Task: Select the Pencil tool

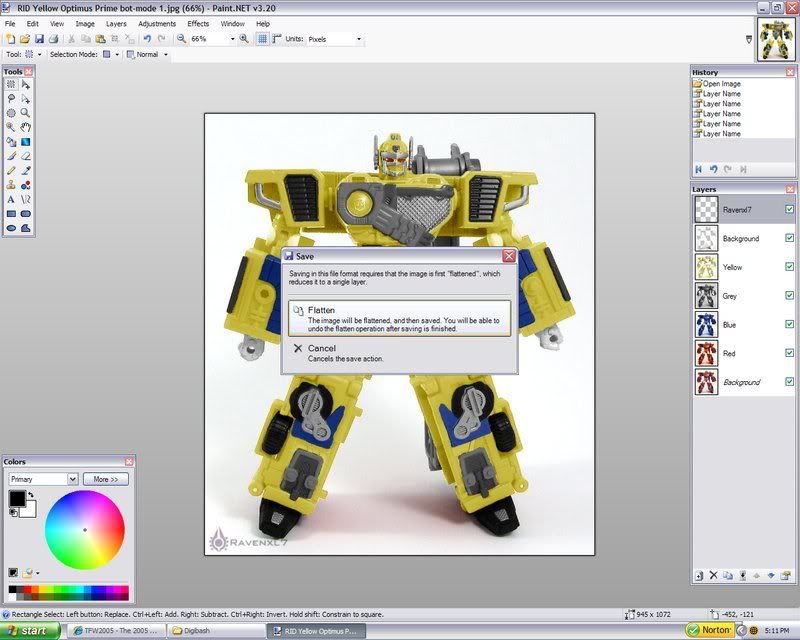Action: [x=11, y=170]
